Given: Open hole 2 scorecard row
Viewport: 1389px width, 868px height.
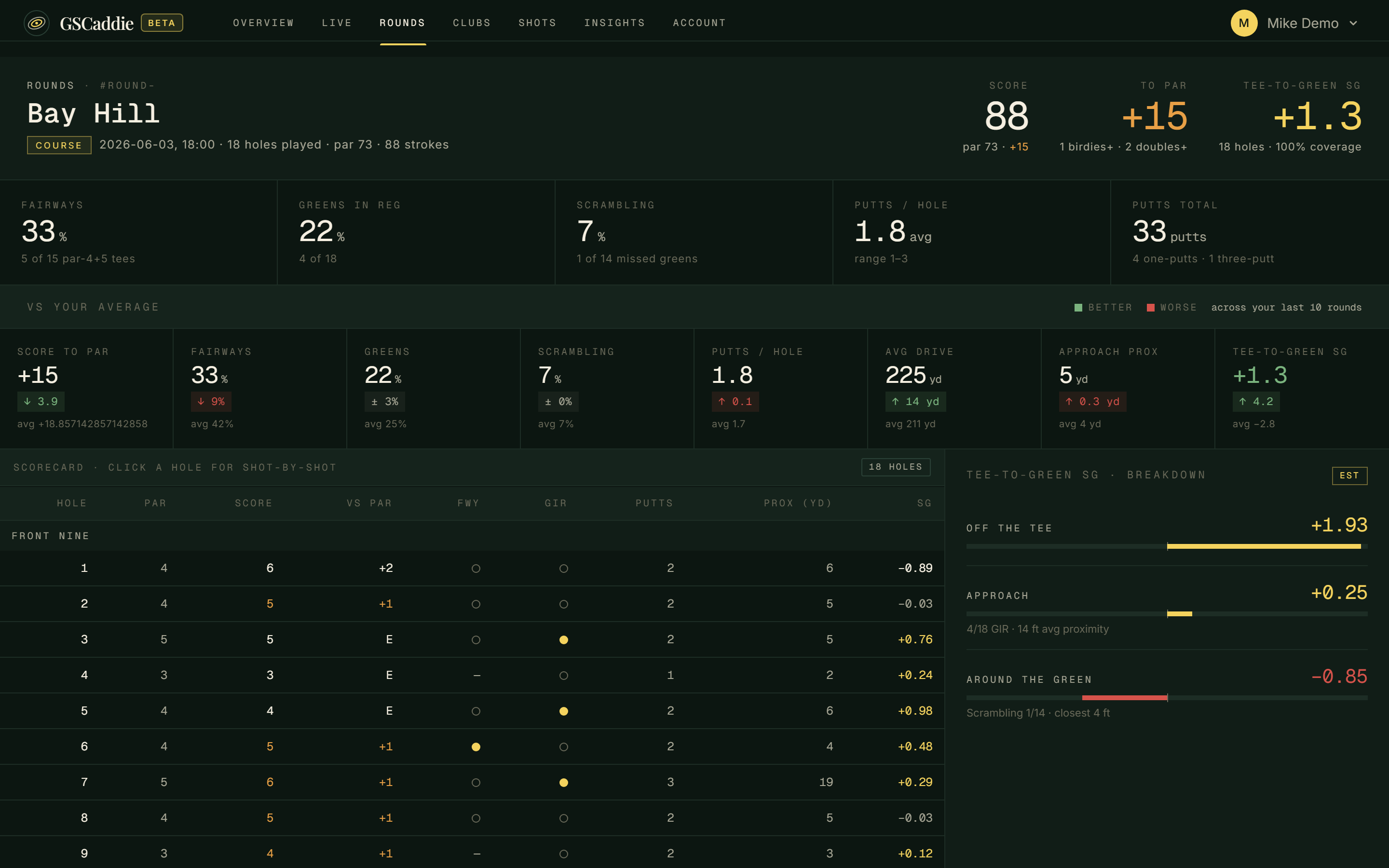Looking at the screenshot, I should coord(472,604).
